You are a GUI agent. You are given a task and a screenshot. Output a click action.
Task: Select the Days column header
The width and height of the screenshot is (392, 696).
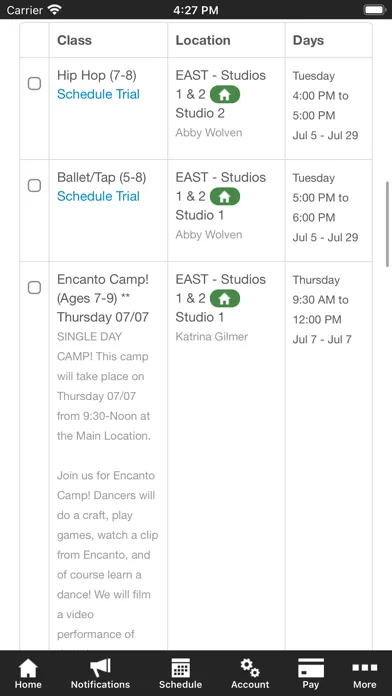(308, 40)
